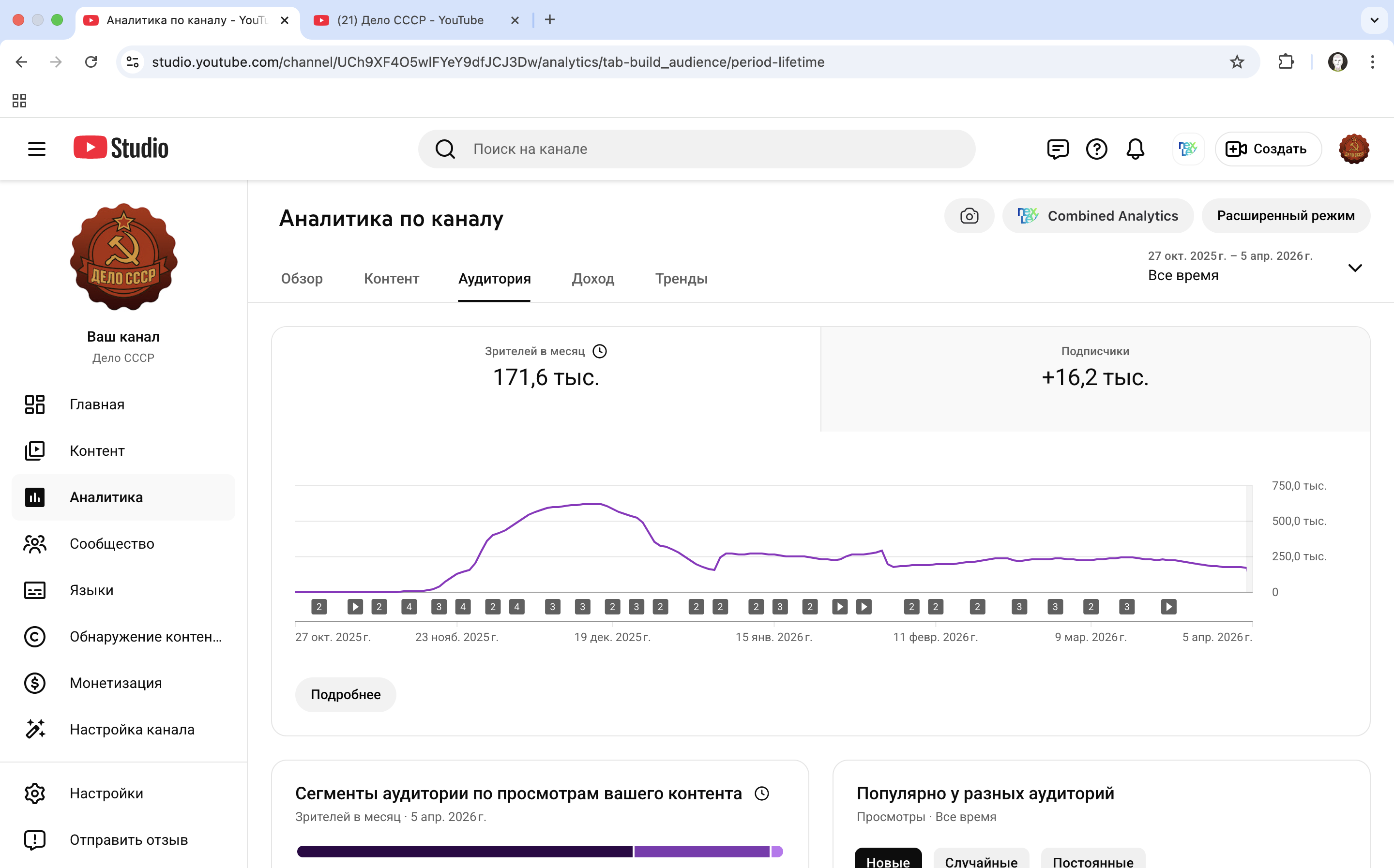Toggle the hamburger navigation menu

[x=37, y=149]
